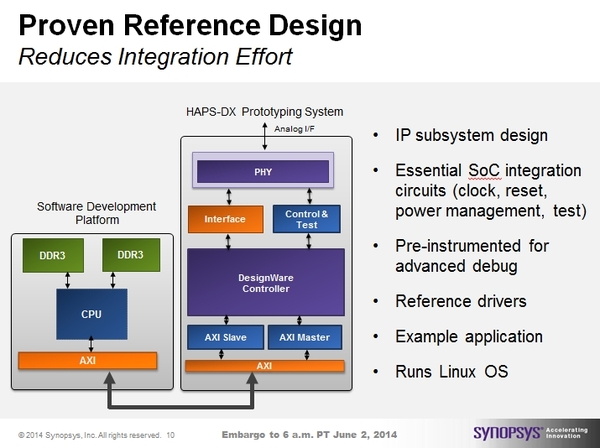
Task: Click the 'Proven Reference Design' title
Action: click(x=190, y=25)
